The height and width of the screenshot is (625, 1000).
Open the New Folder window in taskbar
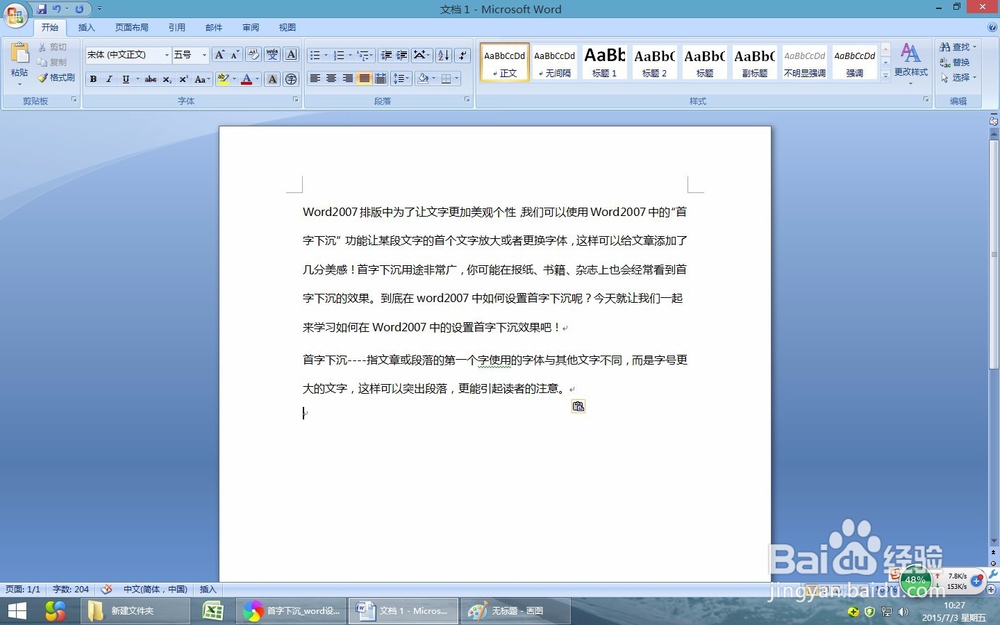pyautogui.click(x=135, y=611)
